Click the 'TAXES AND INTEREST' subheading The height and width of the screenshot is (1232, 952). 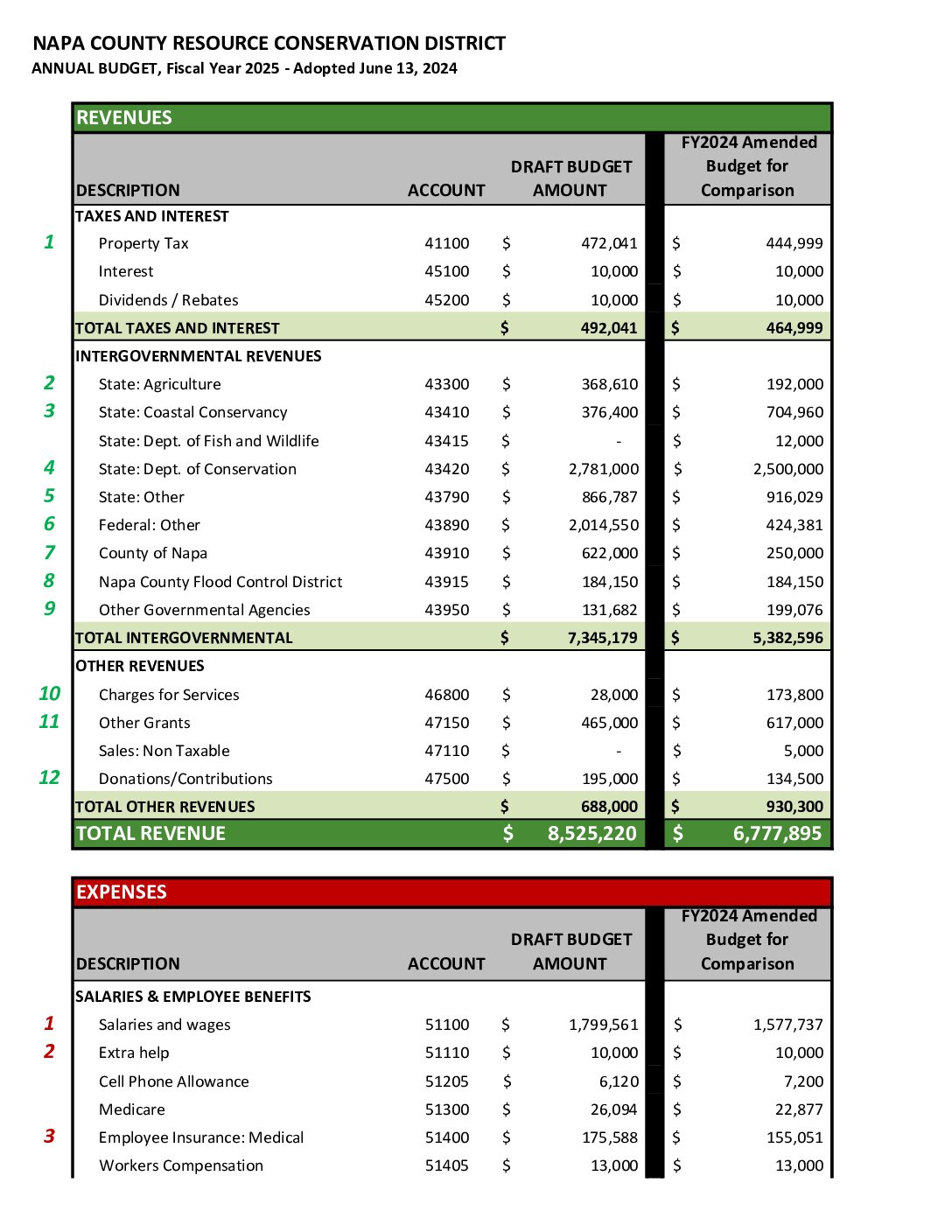coord(152,216)
